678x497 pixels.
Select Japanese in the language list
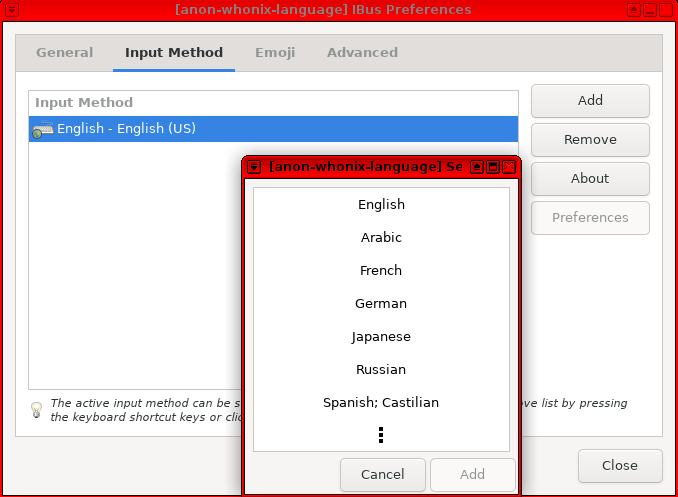381,337
